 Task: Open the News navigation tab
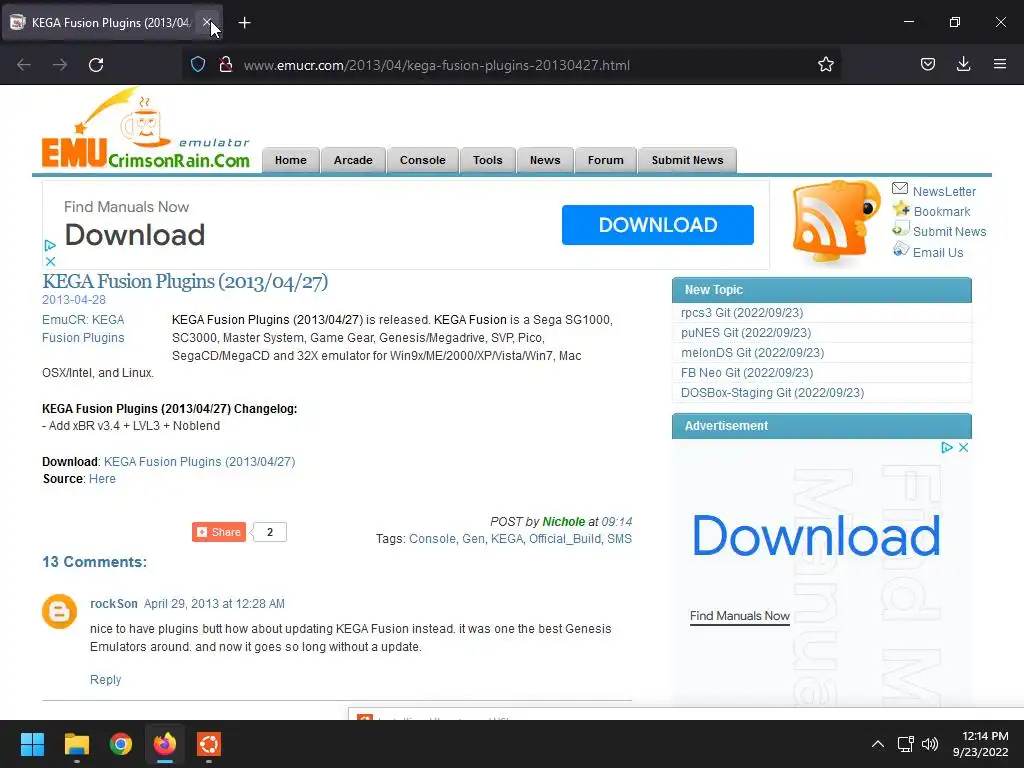pos(545,160)
